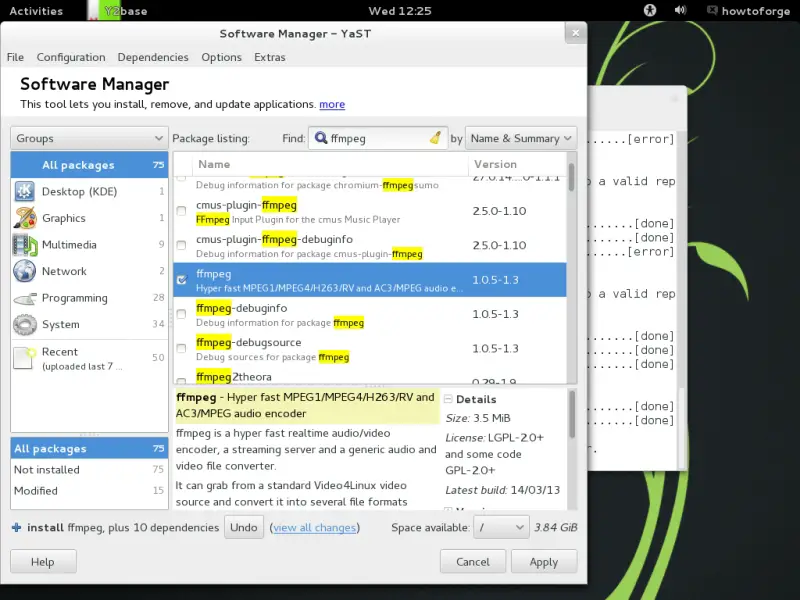This screenshot has height=600, width=800.
Task: Select the ffmpeg-debugsource package name
Action: [x=248, y=342]
